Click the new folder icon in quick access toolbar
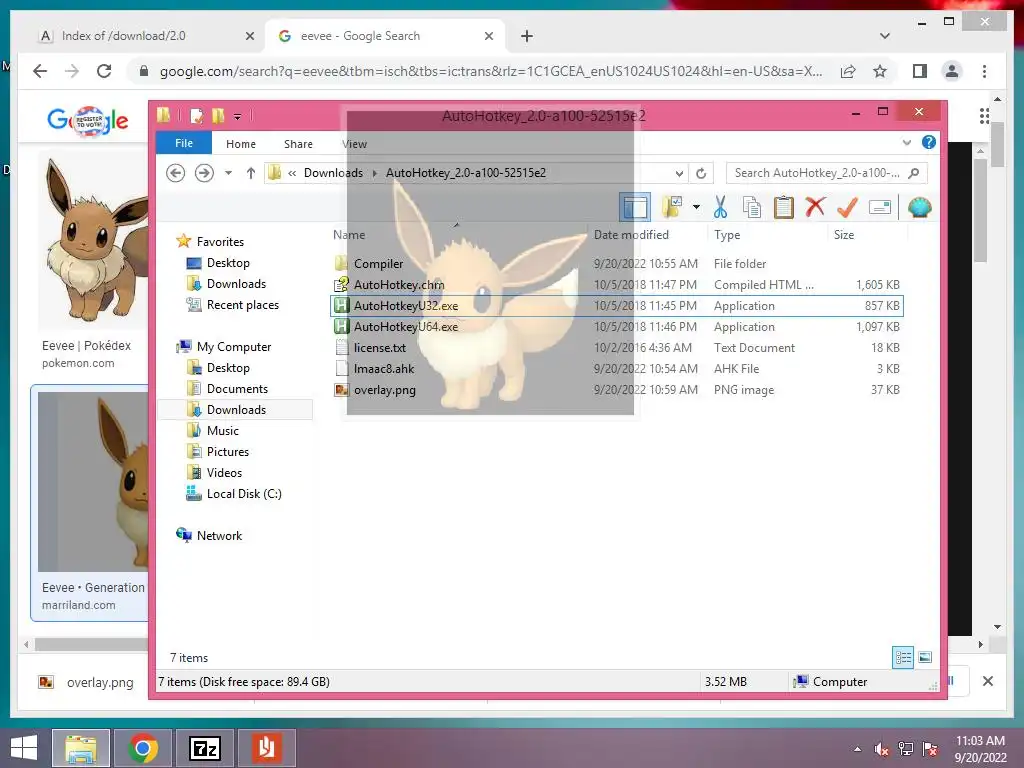 click(218, 116)
